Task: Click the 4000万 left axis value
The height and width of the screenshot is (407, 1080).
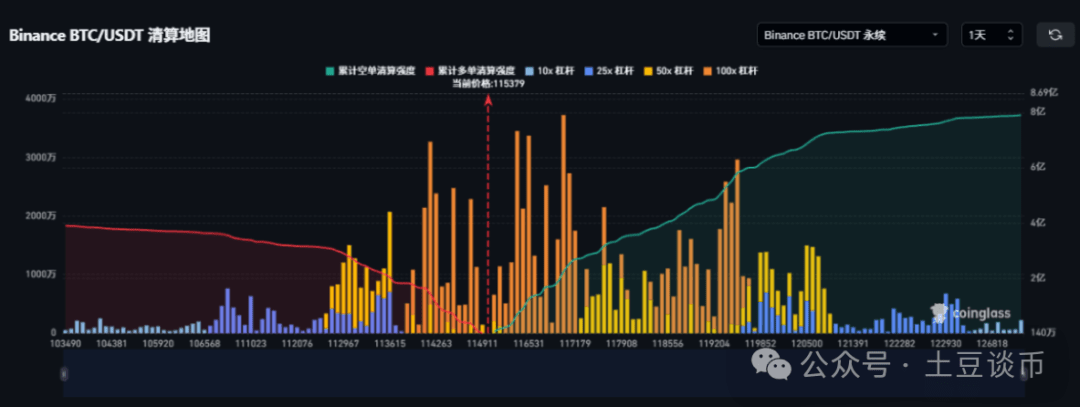Action: tap(43, 99)
